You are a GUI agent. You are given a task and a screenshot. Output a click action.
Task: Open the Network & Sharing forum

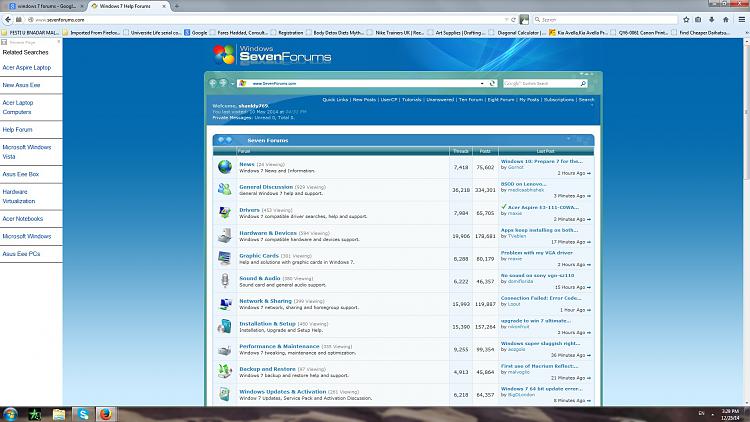(265, 301)
